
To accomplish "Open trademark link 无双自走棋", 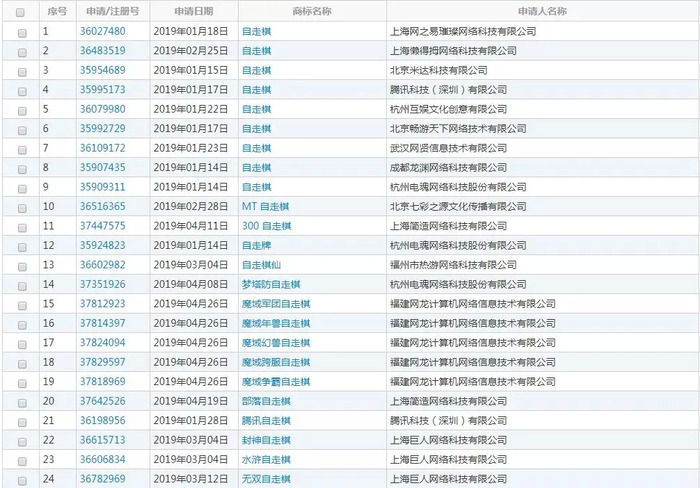I will coord(267,479).
